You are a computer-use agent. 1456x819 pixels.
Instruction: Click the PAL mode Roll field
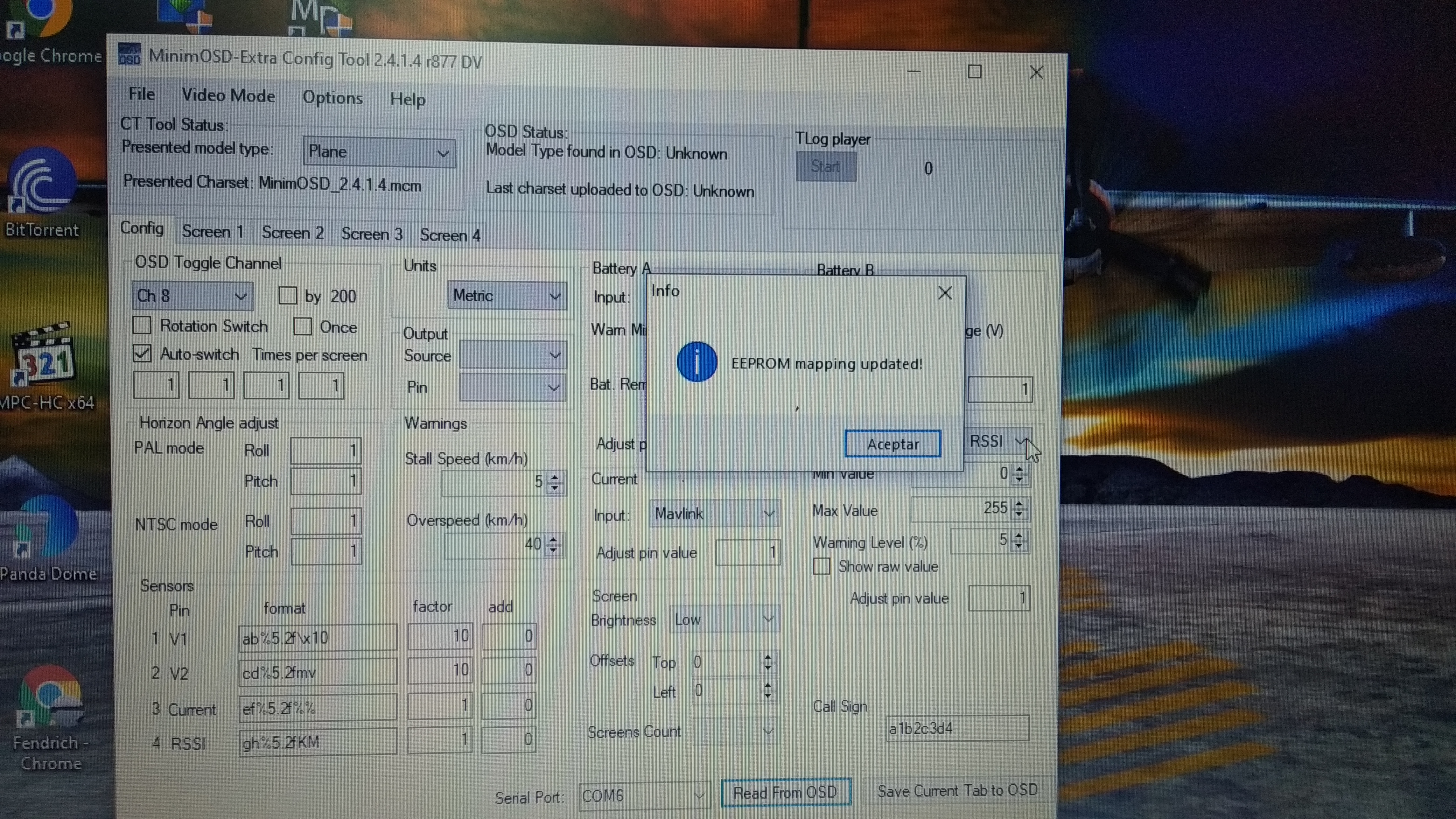pos(326,450)
